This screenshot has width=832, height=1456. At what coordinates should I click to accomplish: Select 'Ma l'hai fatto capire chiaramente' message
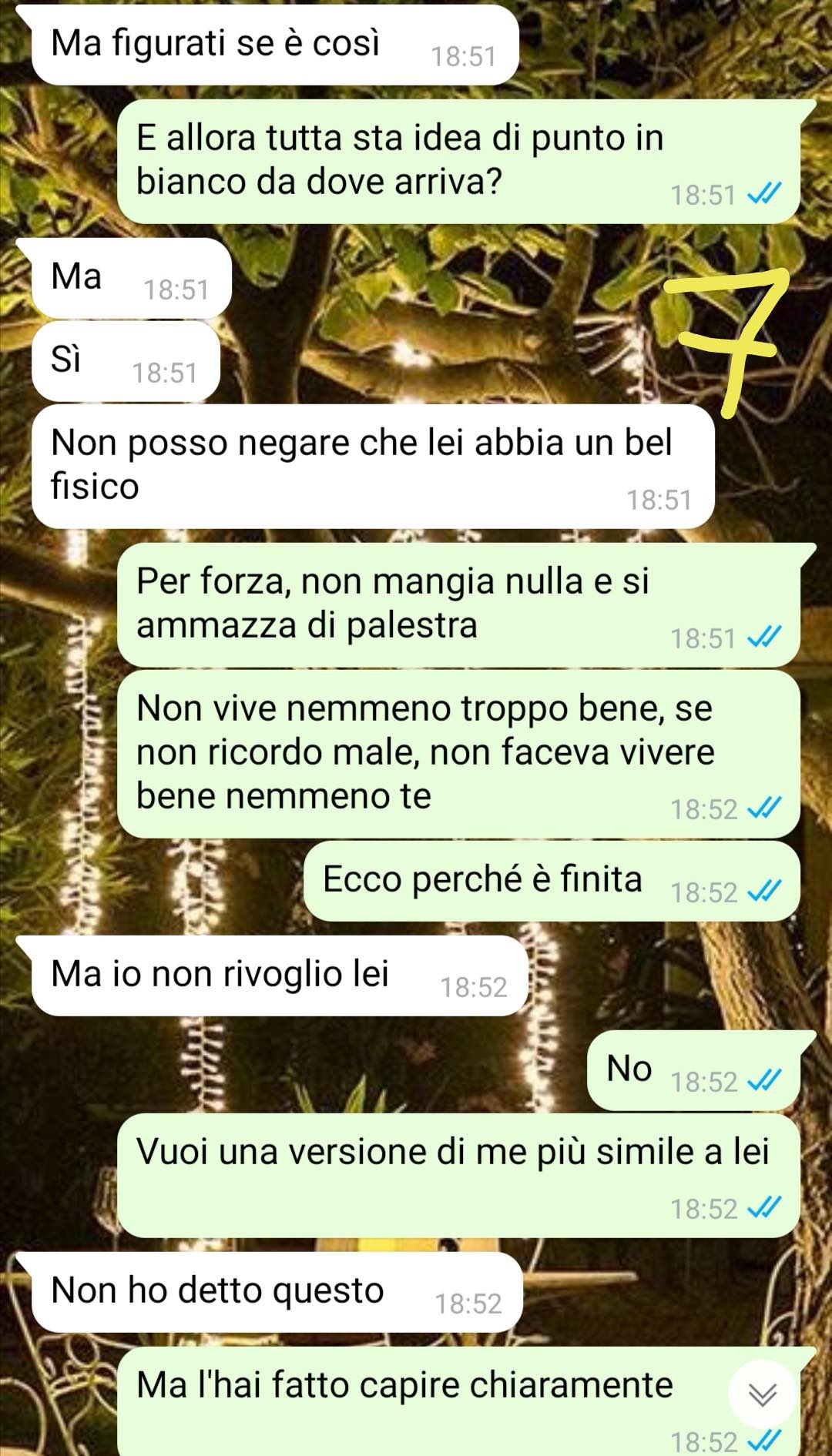(459, 1403)
